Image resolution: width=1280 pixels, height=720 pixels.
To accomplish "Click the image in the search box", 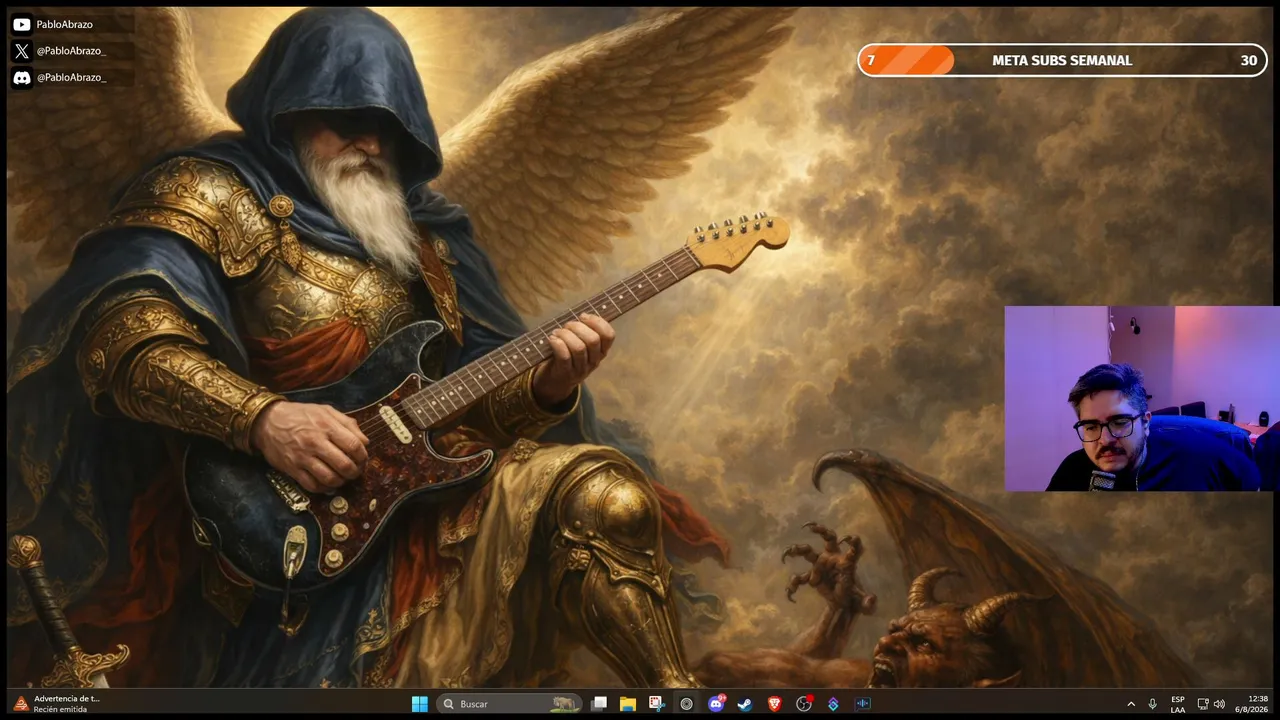I will click(x=563, y=704).
